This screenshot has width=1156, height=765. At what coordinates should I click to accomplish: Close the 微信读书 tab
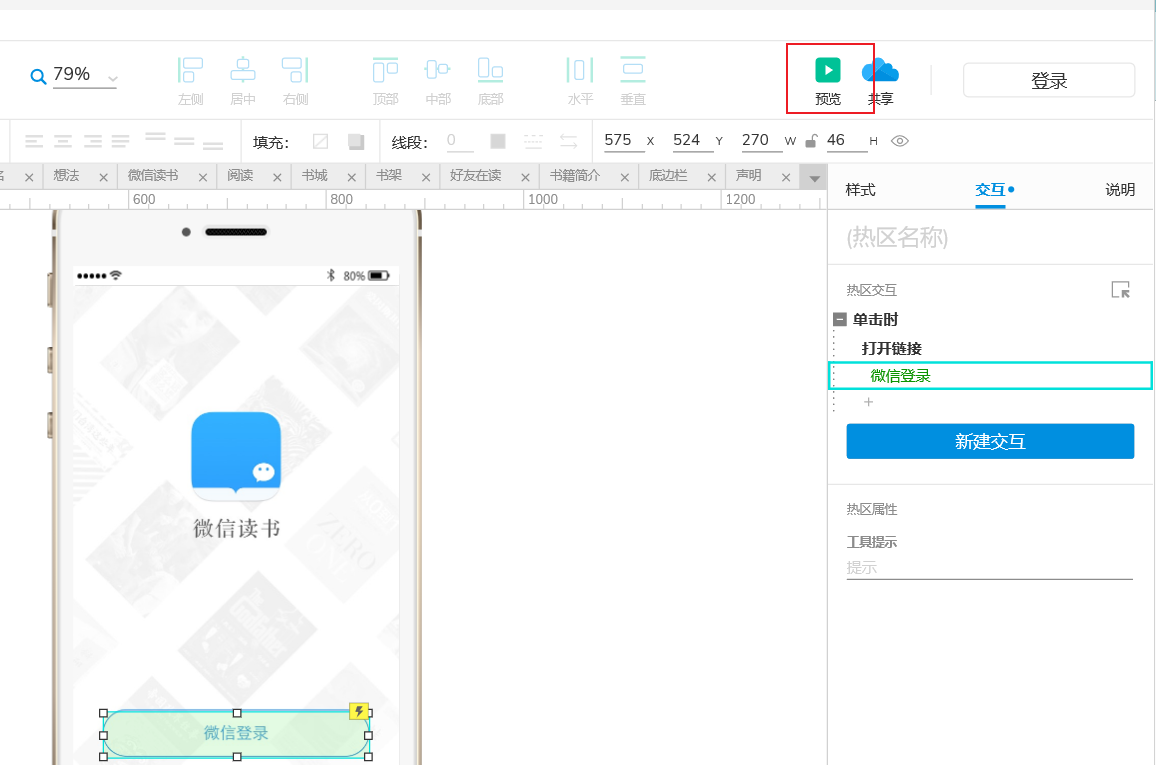pyautogui.click(x=203, y=178)
